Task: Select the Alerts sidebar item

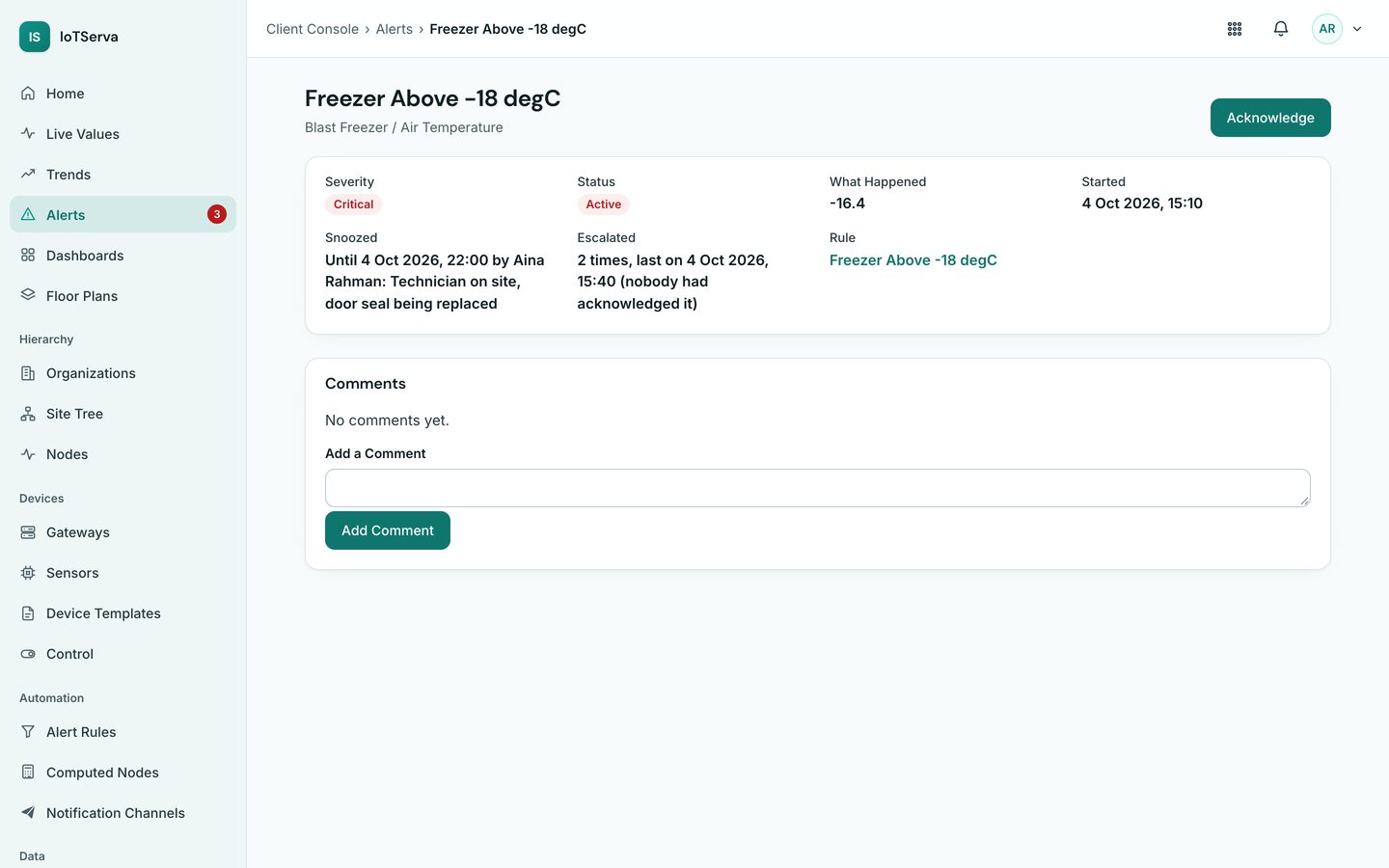Action: pyautogui.click(x=123, y=215)
